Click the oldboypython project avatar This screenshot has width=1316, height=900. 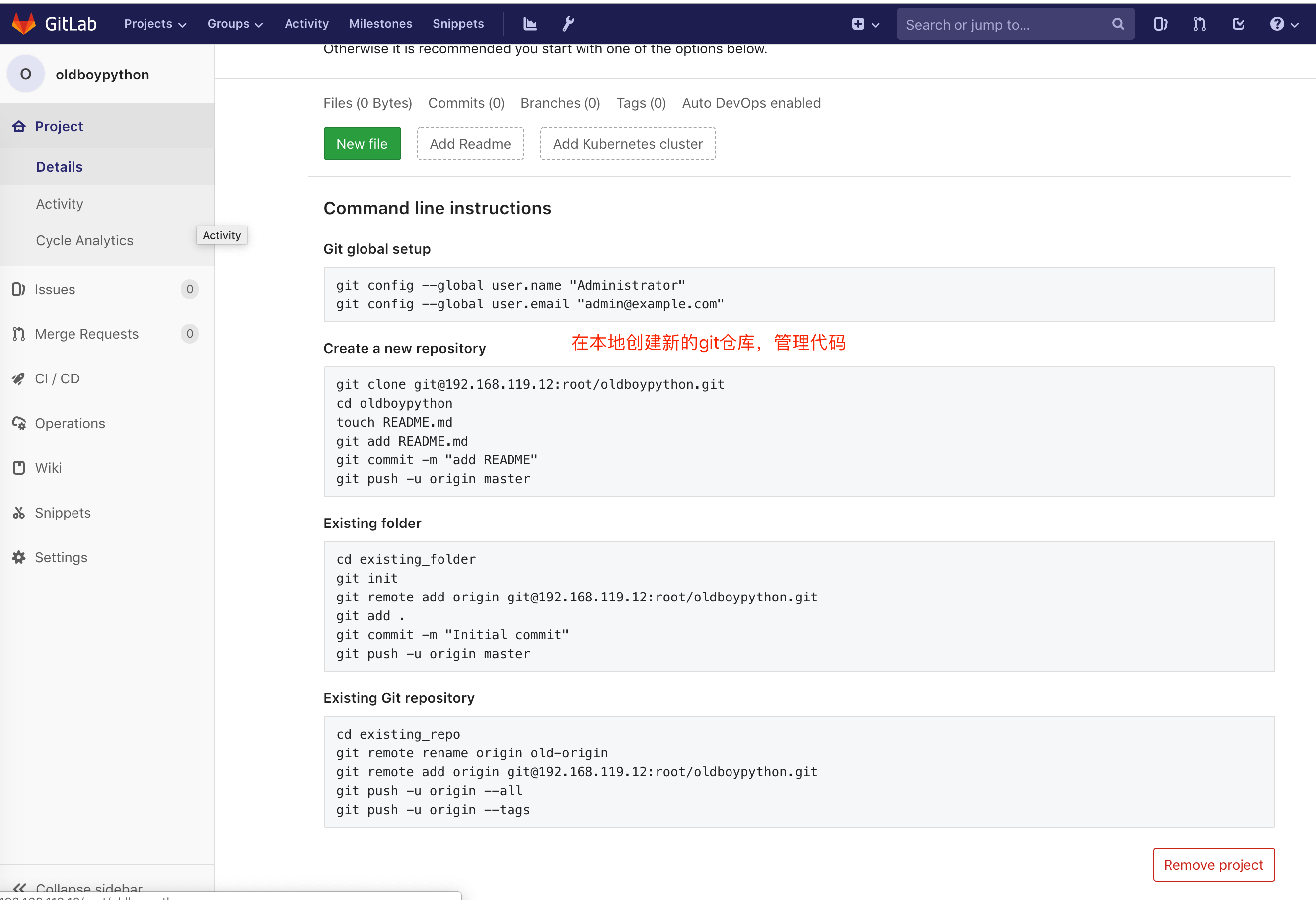pos(25,74)
